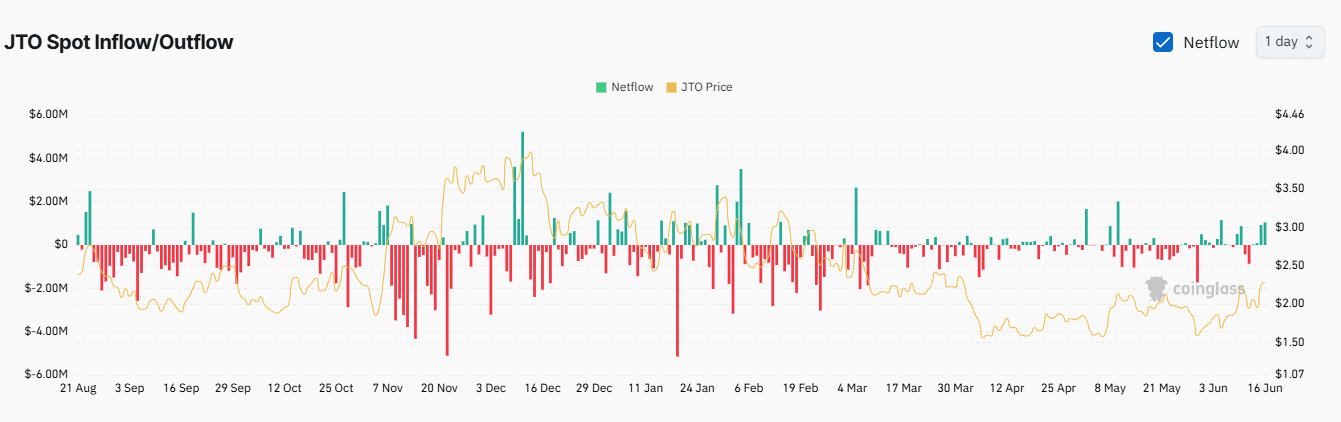Click the "$0" baseline label on left axis
The height and width of the screenshot is (422, 1341).
61,244
